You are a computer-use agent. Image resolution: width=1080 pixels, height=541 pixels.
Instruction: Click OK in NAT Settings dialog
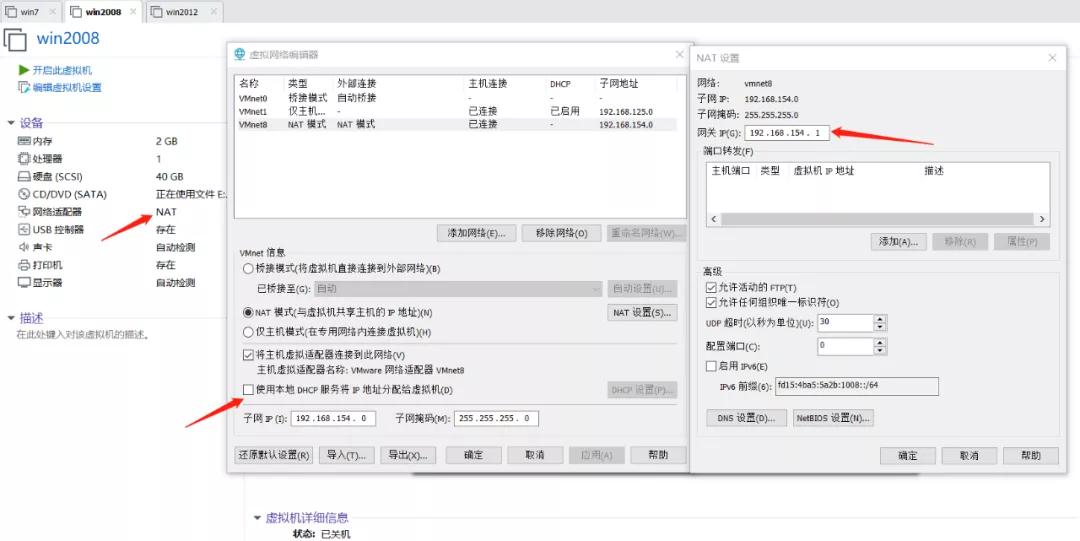click(908, 456)
